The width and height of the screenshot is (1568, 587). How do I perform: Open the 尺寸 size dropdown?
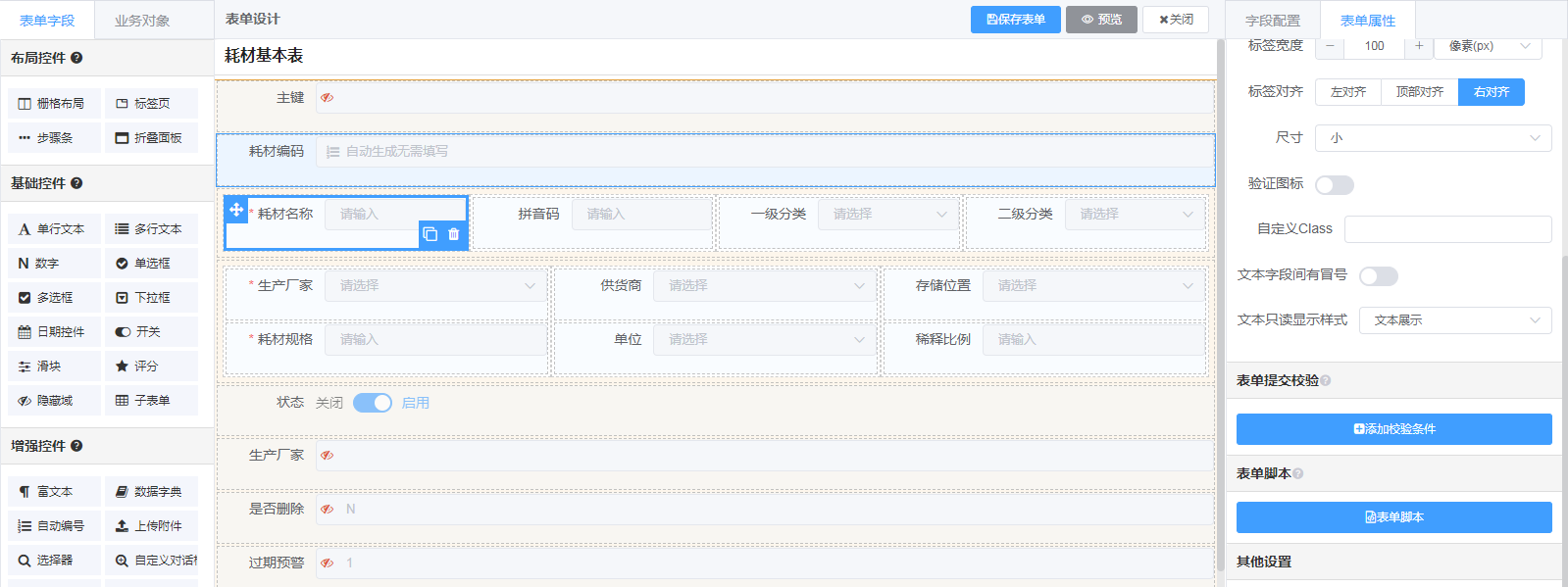[1433, 138]
